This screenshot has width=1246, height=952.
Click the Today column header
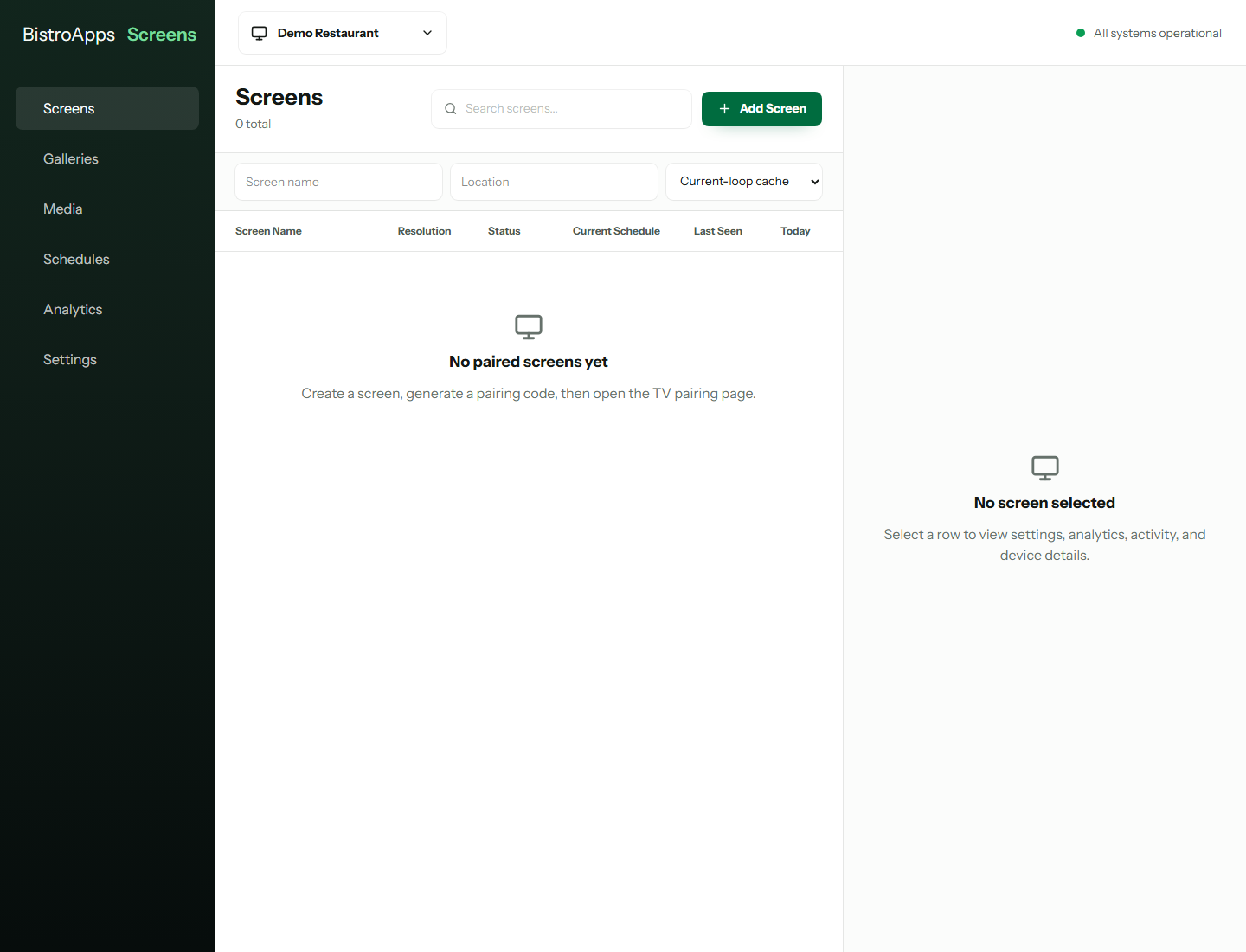click(795, 231)
